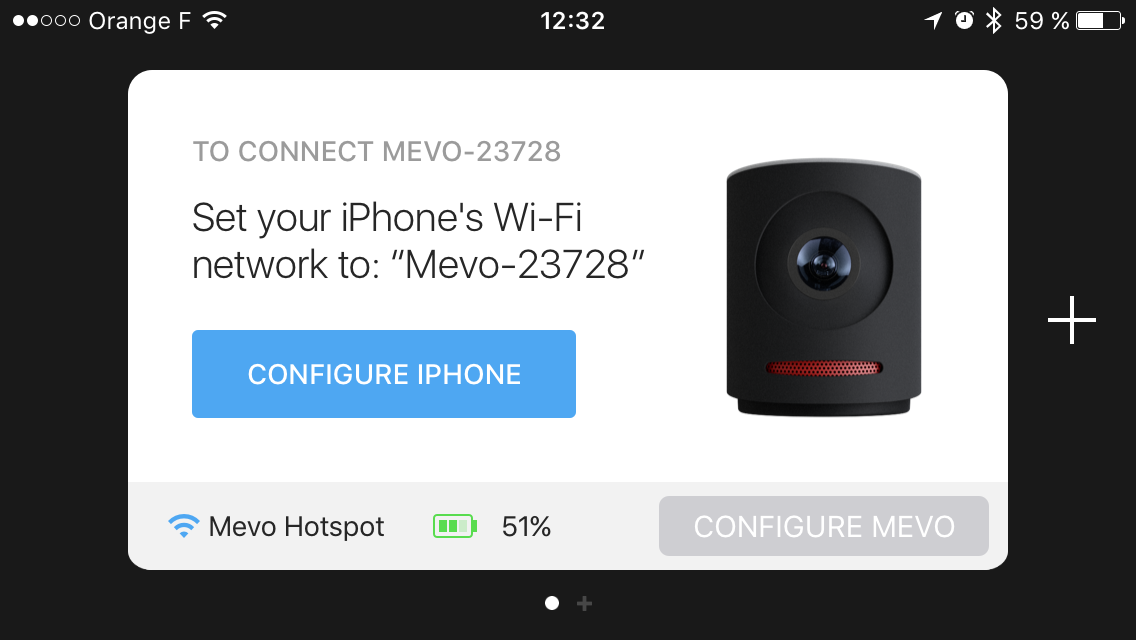Tap the large plus icon to add camera

pyautogui.click(x=1072, y=320)
